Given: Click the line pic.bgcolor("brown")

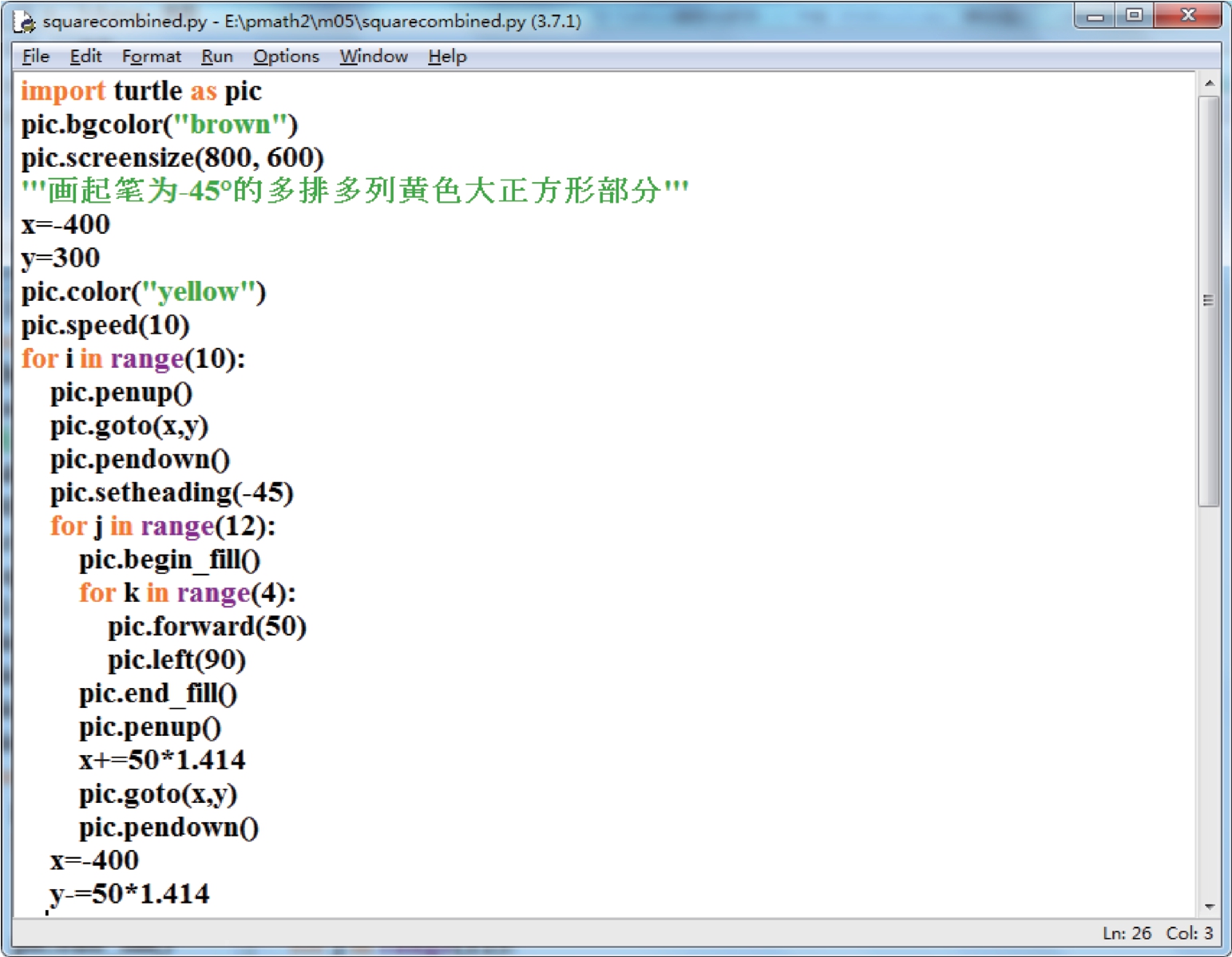Looking at the screenshot, I should (x=160, y=125).
